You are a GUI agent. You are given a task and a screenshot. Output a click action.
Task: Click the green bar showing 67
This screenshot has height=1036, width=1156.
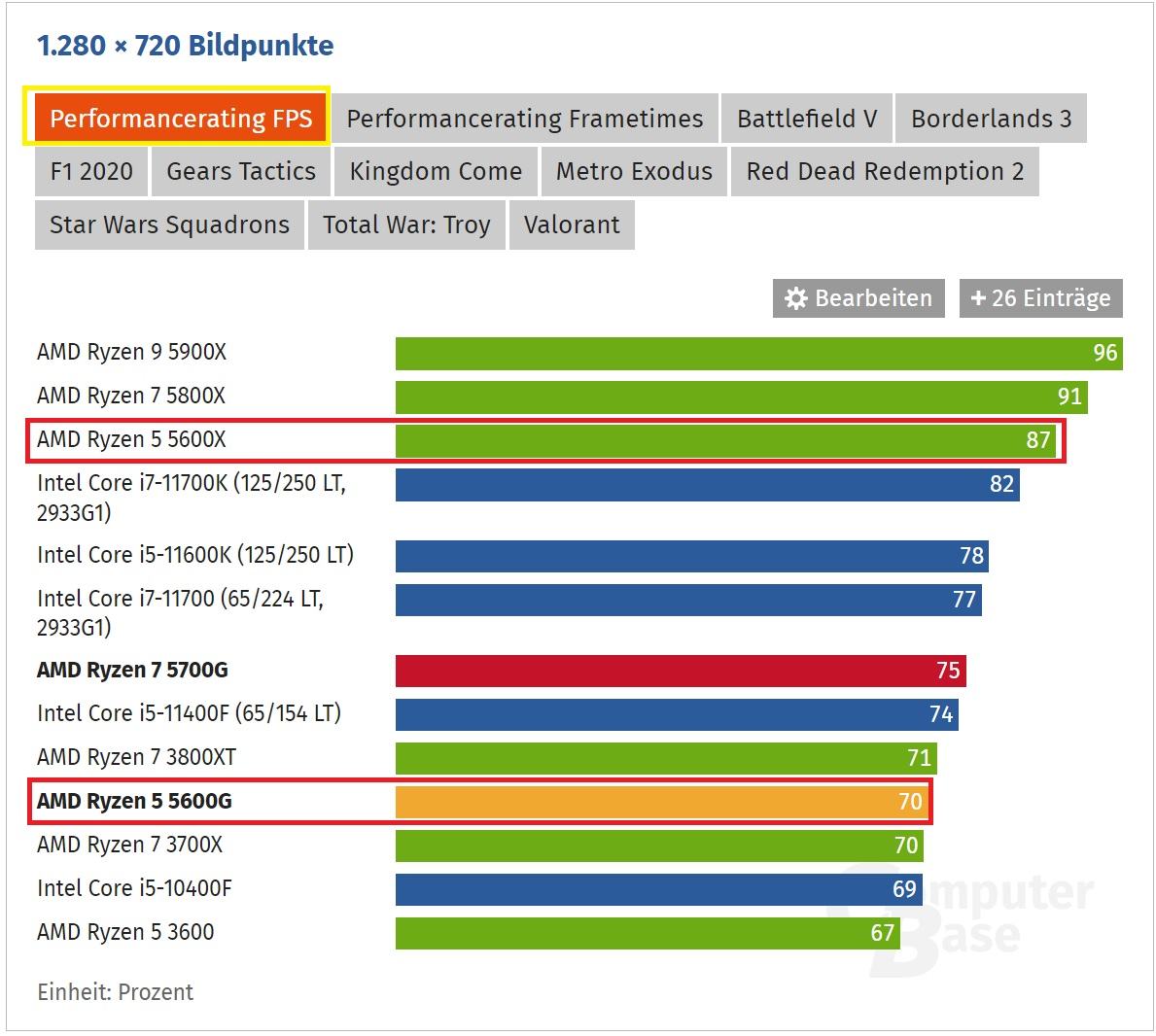[x=648, y=934]
